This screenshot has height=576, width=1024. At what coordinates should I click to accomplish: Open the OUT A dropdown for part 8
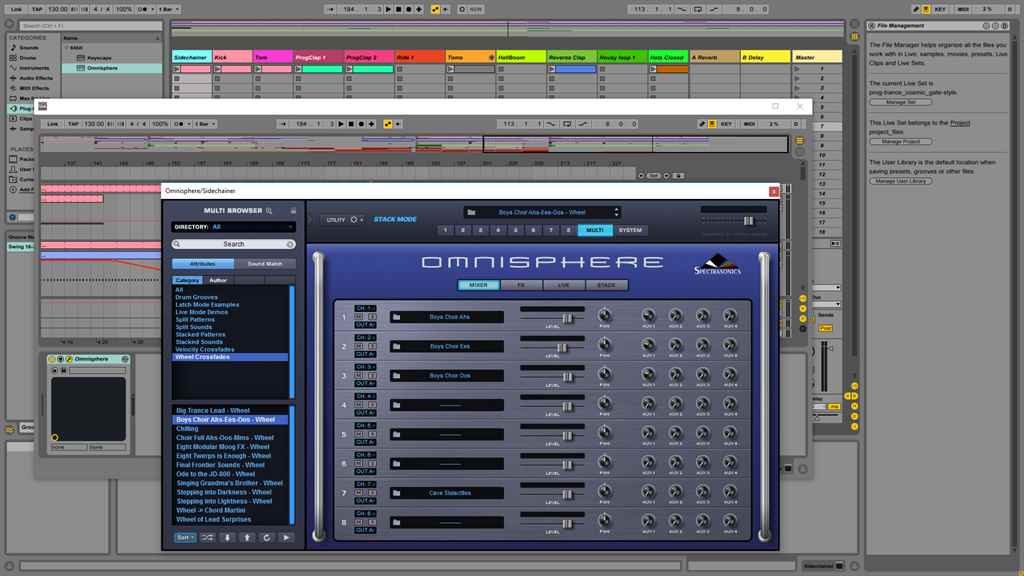(365, 530)
